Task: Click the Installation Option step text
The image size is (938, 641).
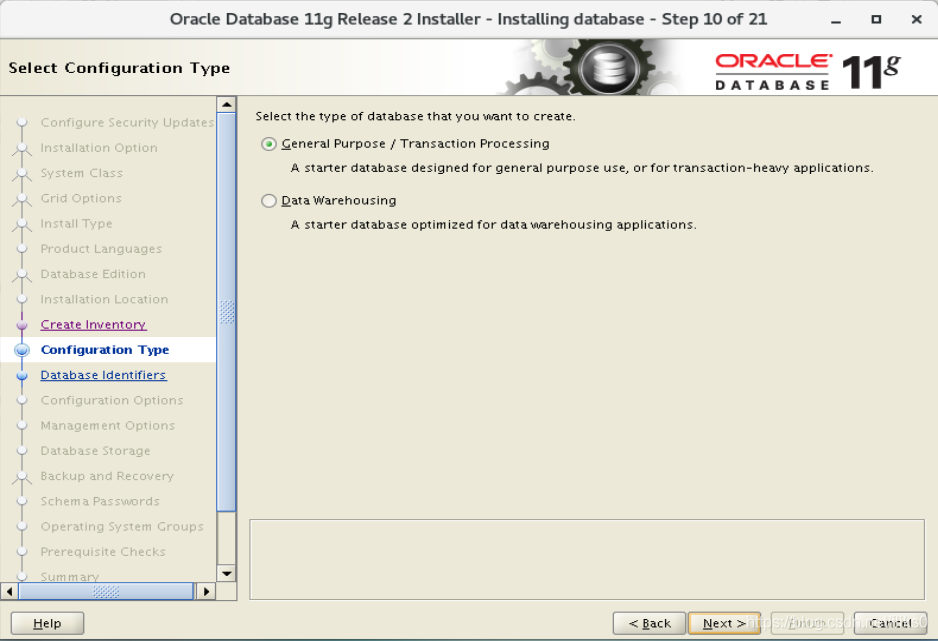Action: click(99, 148)
